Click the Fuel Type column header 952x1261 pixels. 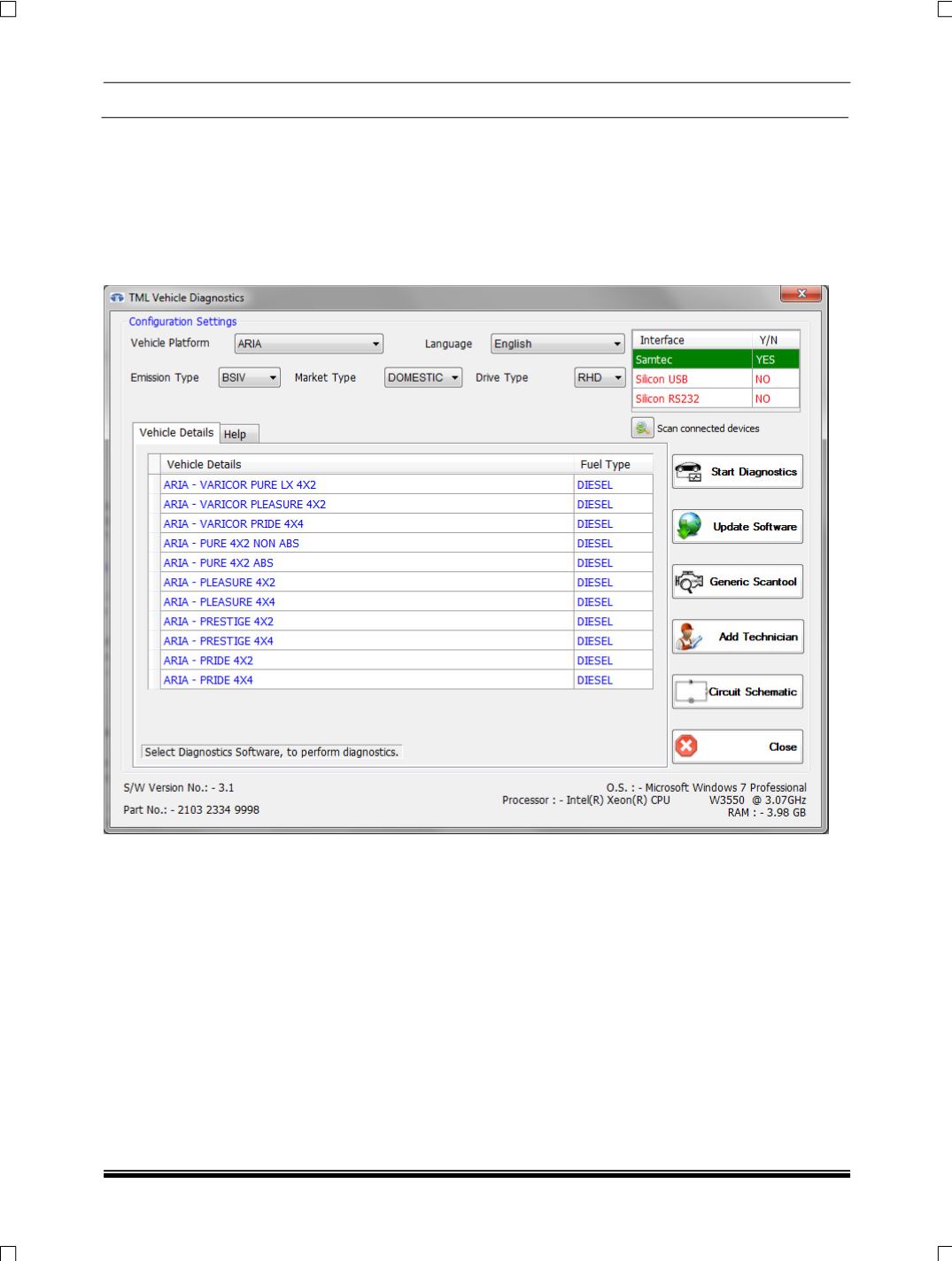pyautogui.click(x=614, y=464)
